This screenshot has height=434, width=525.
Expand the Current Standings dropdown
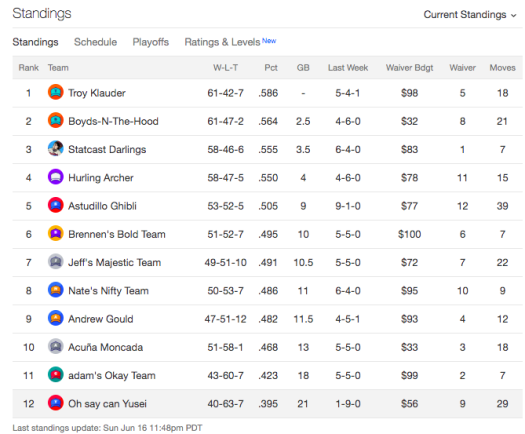coord(470,15)
